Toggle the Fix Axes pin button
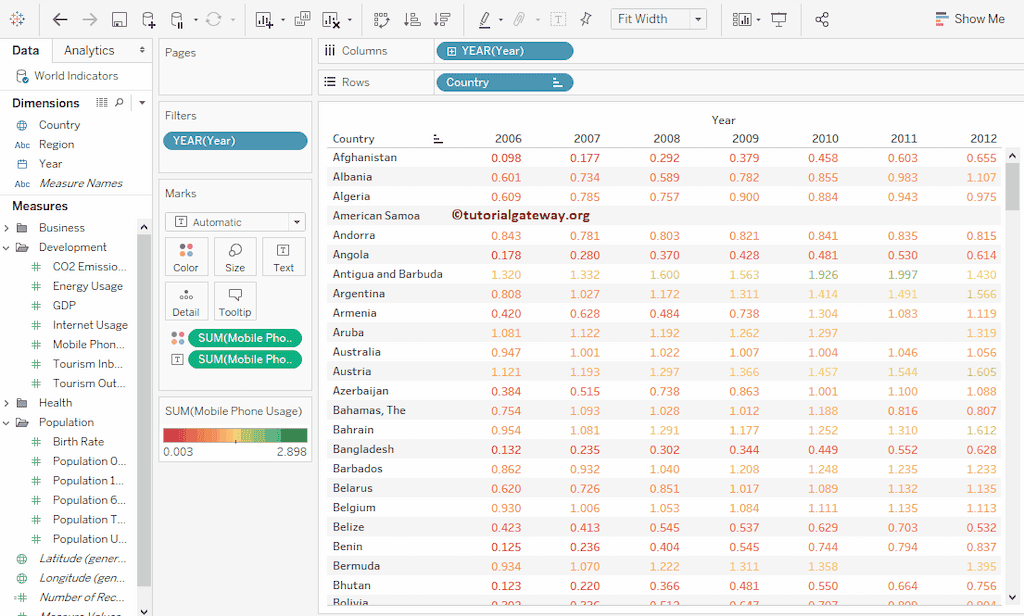 [586, 19]
